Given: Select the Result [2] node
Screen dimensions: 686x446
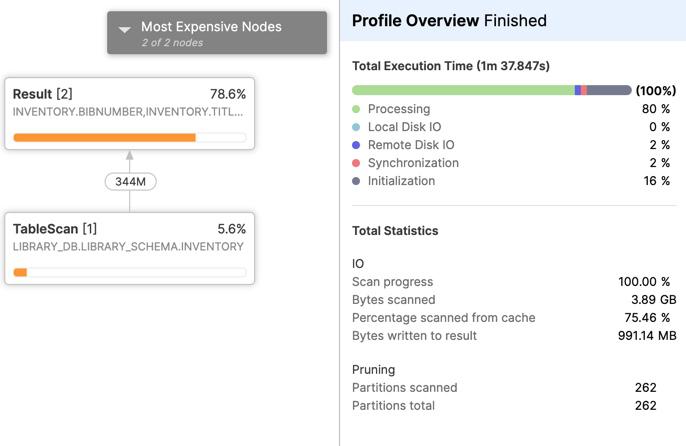Looking at the screenshot, I should [x=129, y=112].
